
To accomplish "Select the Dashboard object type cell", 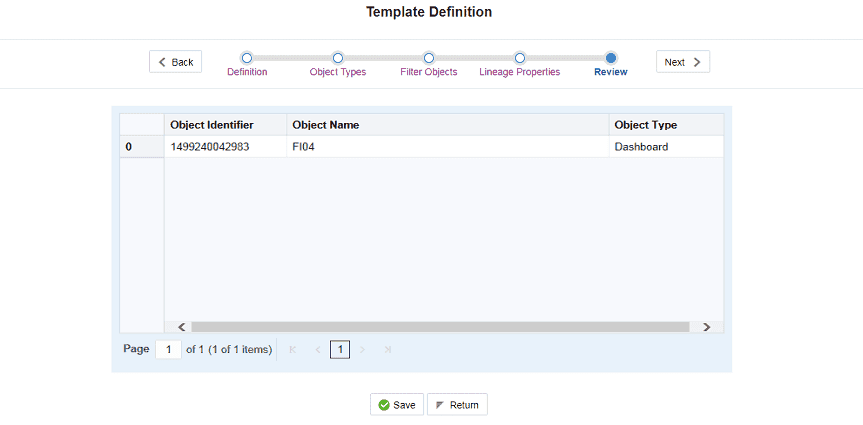I will (x=667, y=147).
